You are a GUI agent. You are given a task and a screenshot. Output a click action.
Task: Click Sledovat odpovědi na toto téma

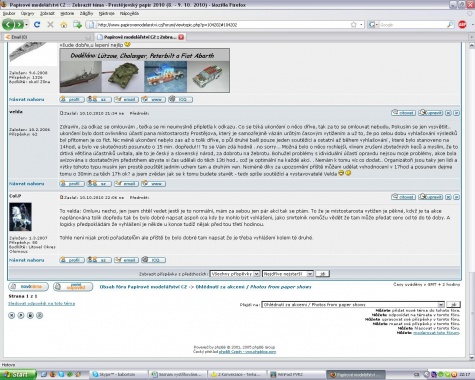41,304
